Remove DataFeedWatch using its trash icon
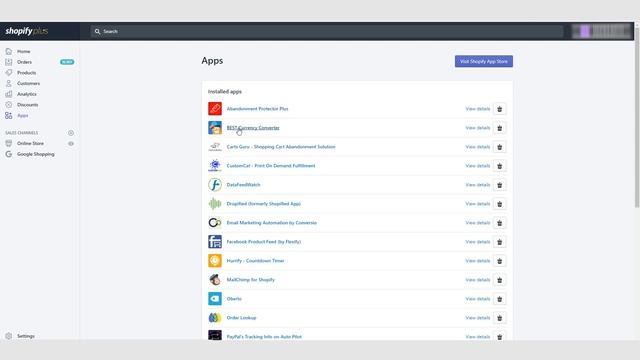 click(x=499, y=185)
